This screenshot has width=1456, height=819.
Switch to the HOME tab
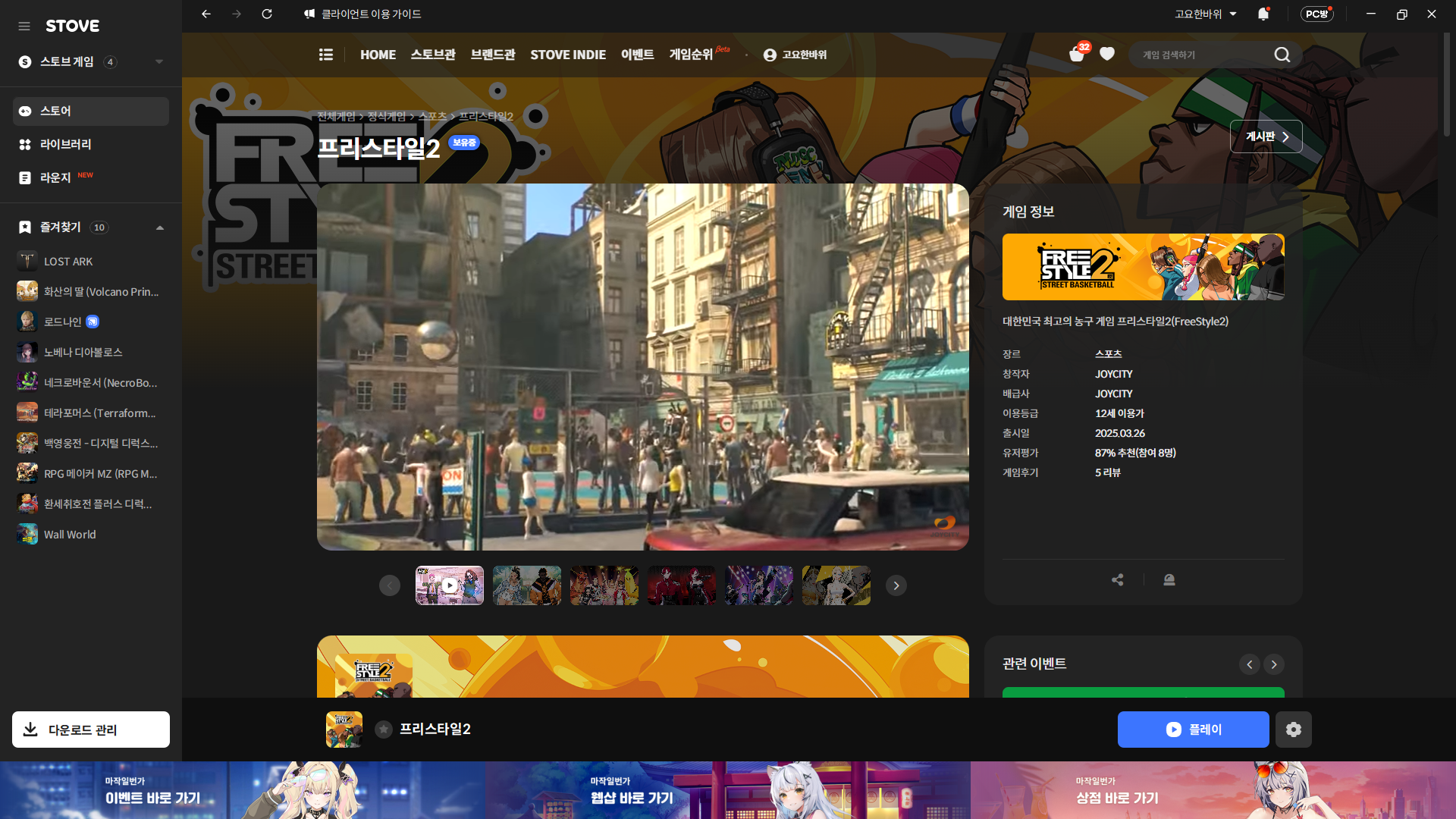tap(378, 55)
